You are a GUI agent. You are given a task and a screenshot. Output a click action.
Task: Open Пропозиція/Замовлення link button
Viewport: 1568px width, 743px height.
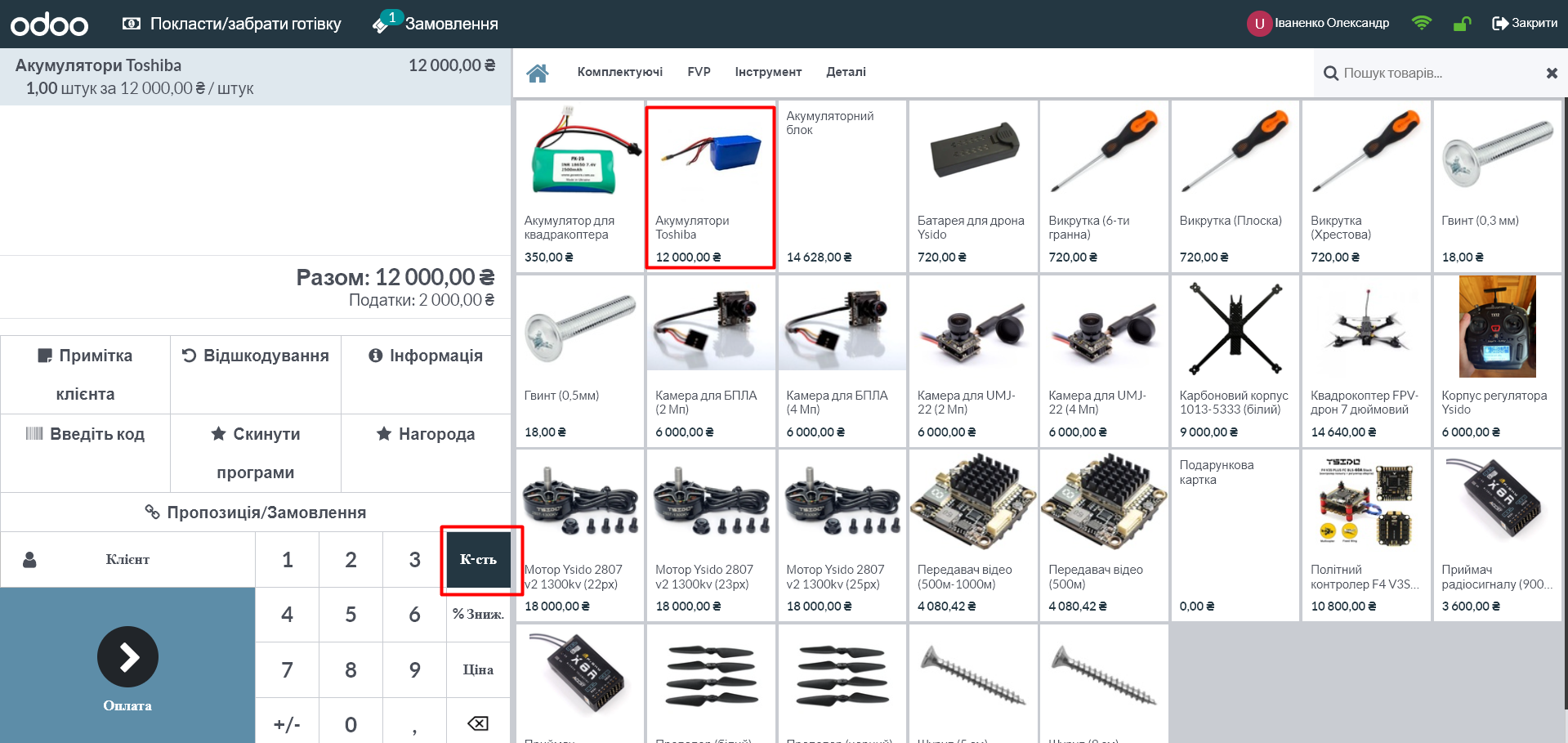click(255, 512)
